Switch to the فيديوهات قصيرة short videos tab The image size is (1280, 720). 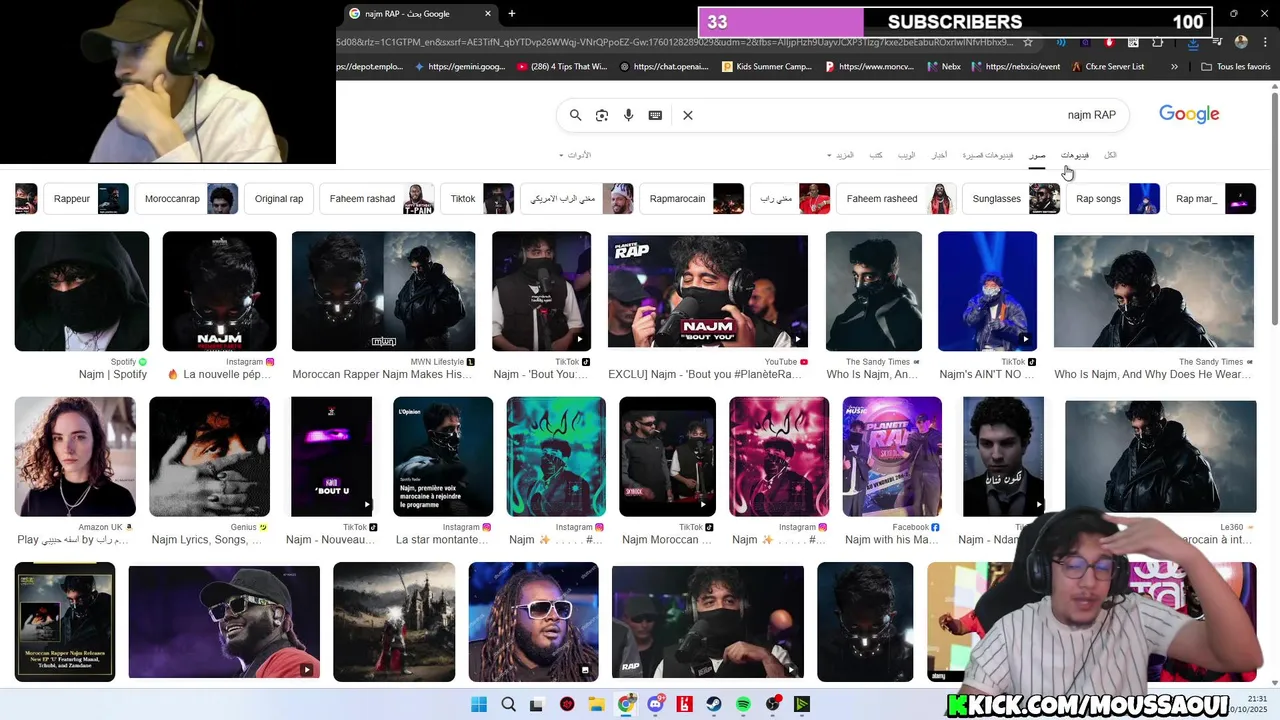tap(988, 155)
